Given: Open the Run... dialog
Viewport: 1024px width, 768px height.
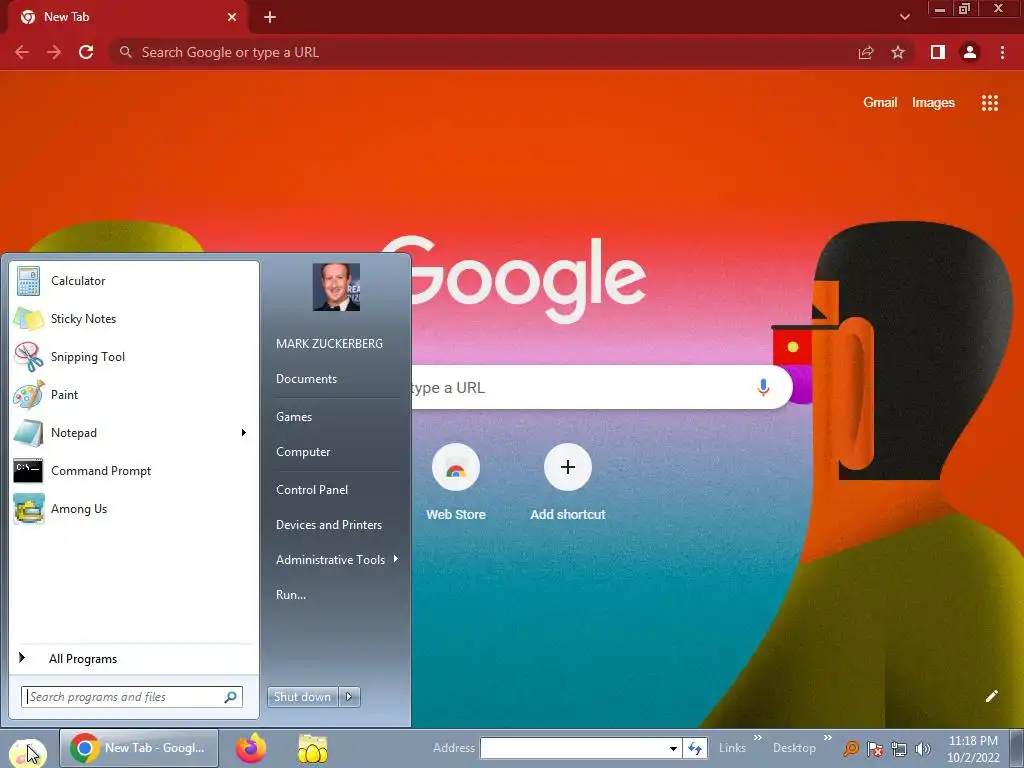Looking at the screenshot, I should pos(291,595).
